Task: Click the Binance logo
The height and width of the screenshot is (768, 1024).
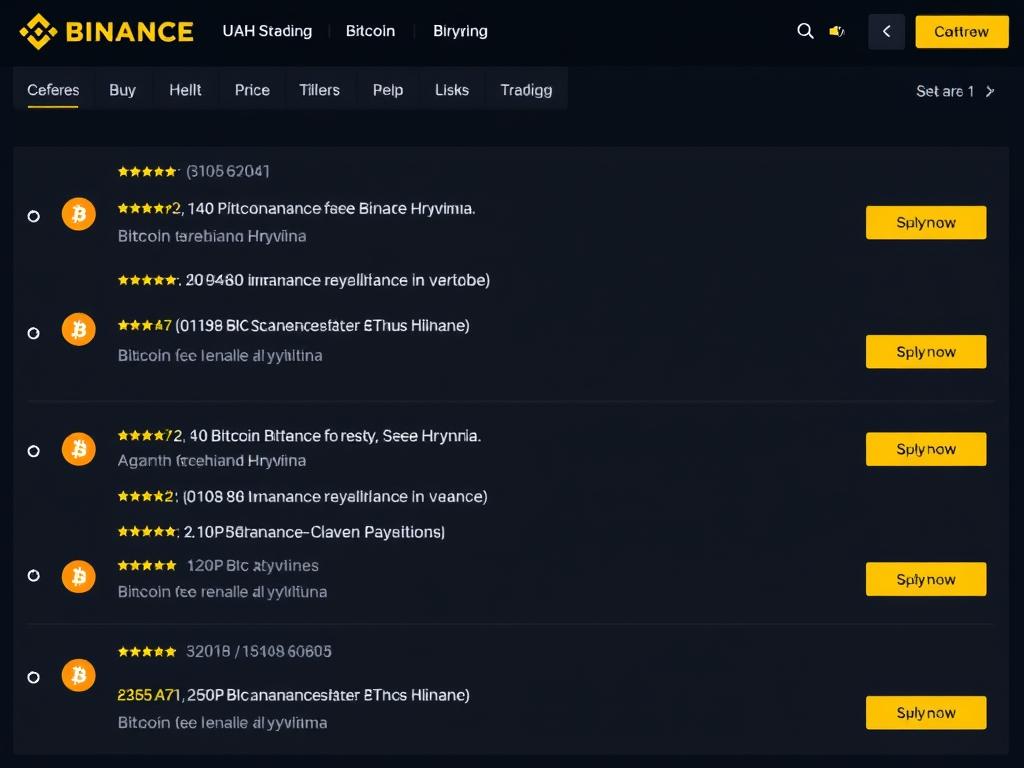Action: coord(106,31)
